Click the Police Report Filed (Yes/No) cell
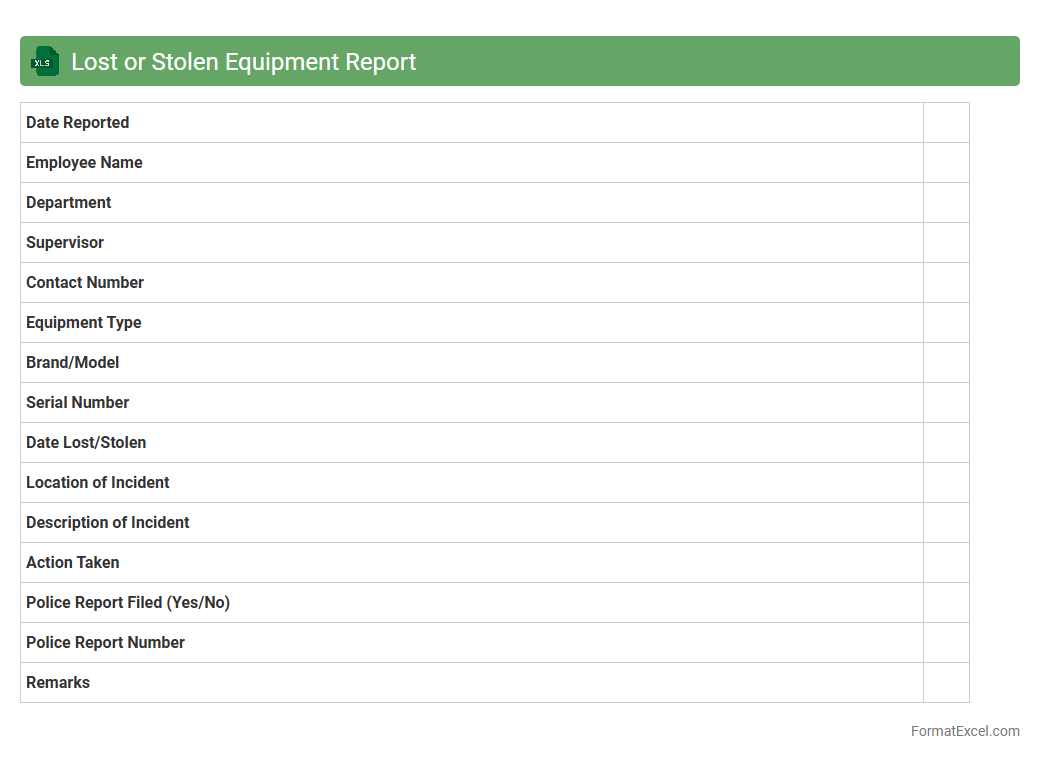This screenshot has width=1040, height=760. (946, 603)
